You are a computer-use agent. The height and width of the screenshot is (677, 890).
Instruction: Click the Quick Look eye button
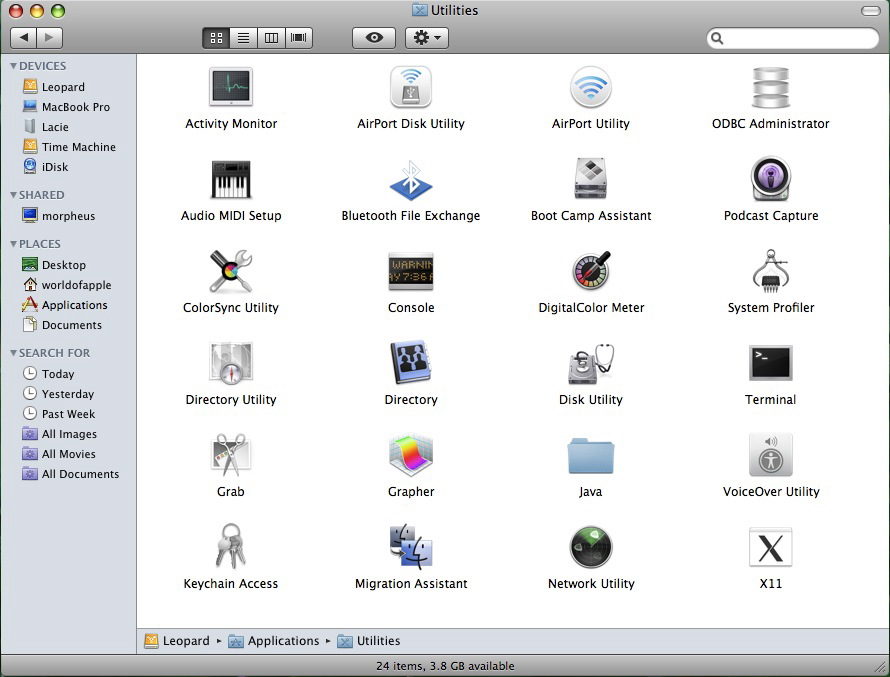point(373,38)
